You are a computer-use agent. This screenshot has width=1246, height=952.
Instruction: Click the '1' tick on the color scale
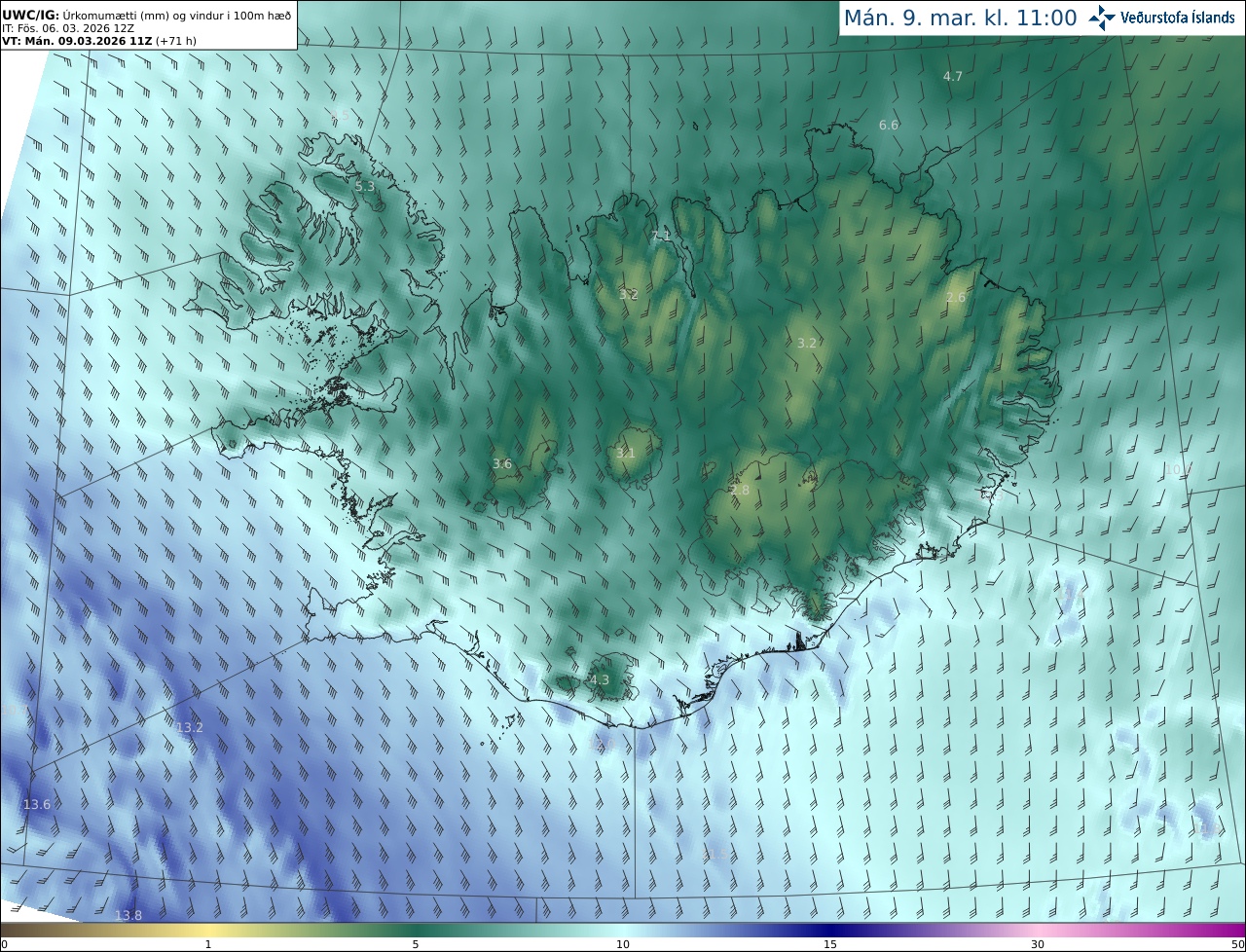(x=208, y=944)
